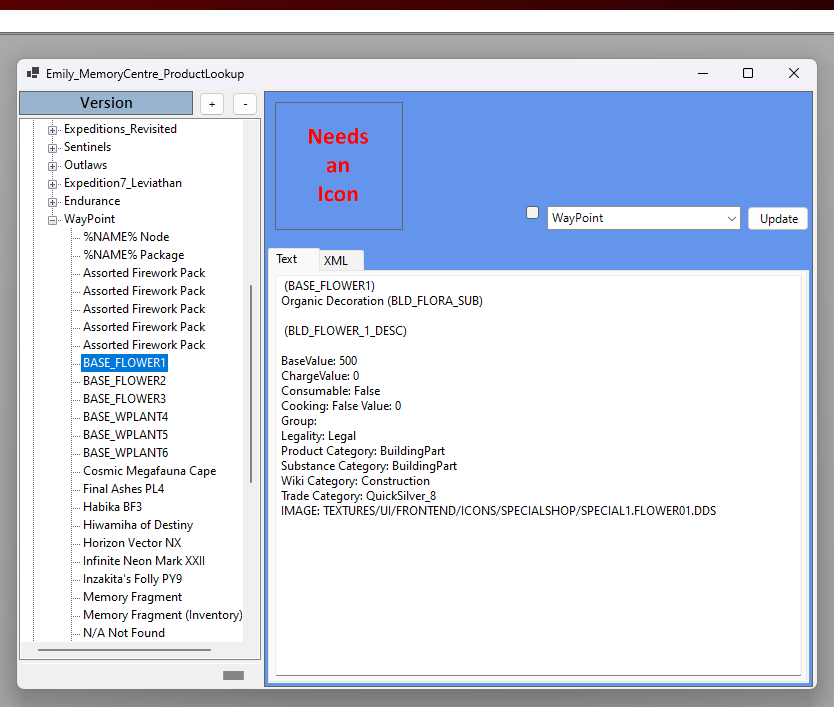Select N/A Not Found item
834x707 pixels.
coord(124,633)
